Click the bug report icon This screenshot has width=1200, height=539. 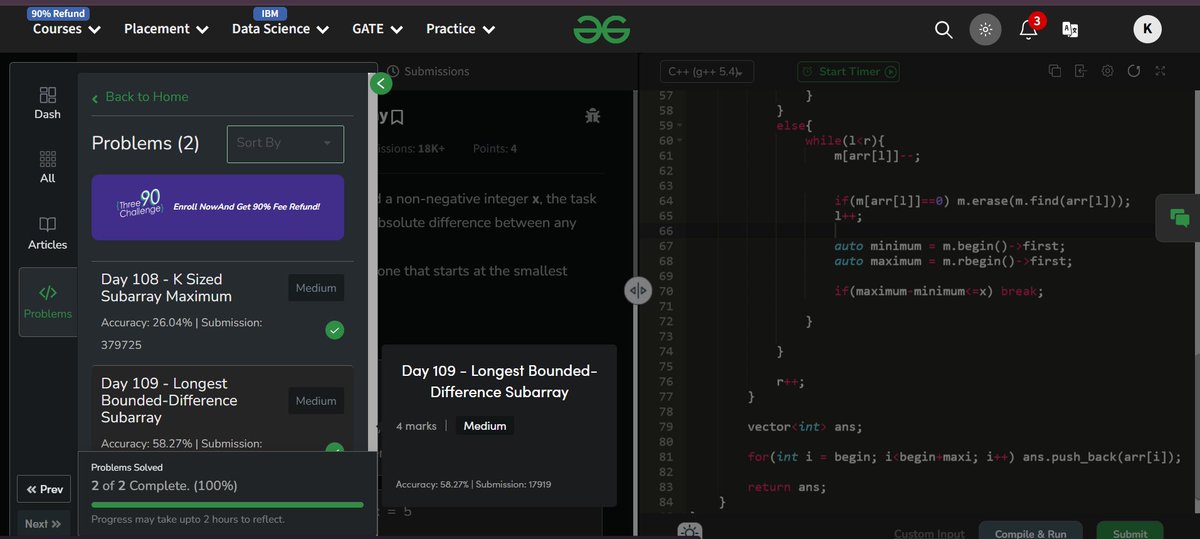click(x=593, y=116)
